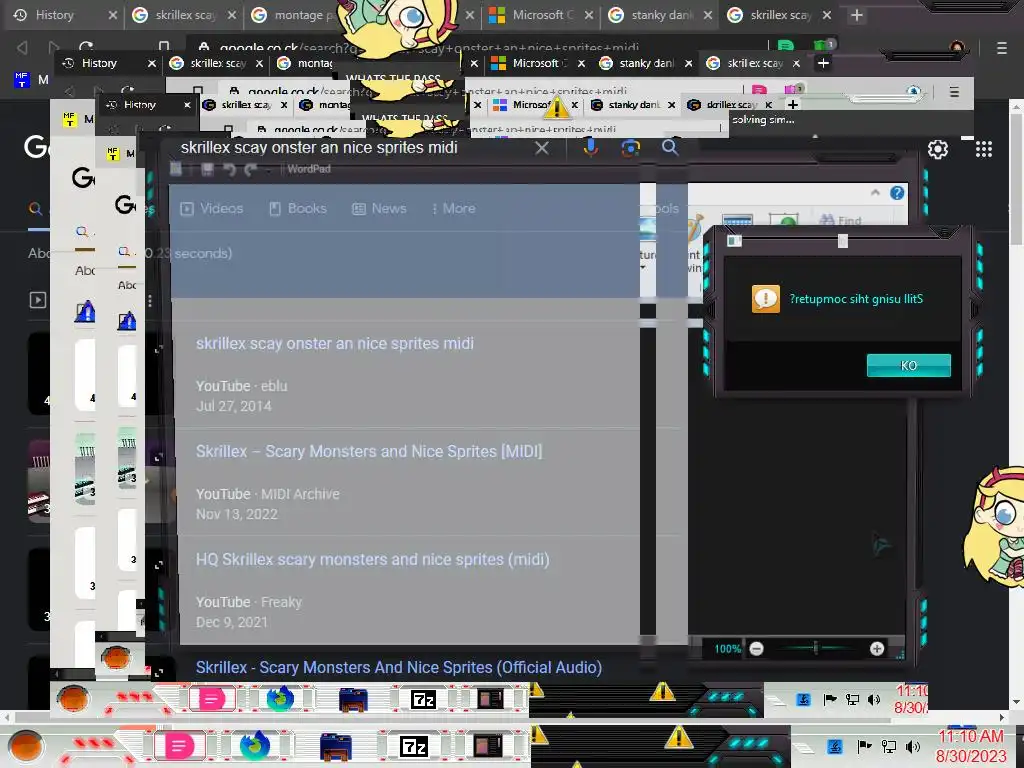Click Save in WordPad quick access bar
The width and height of the screenshot is (1024, 768).
click(207, 169)
